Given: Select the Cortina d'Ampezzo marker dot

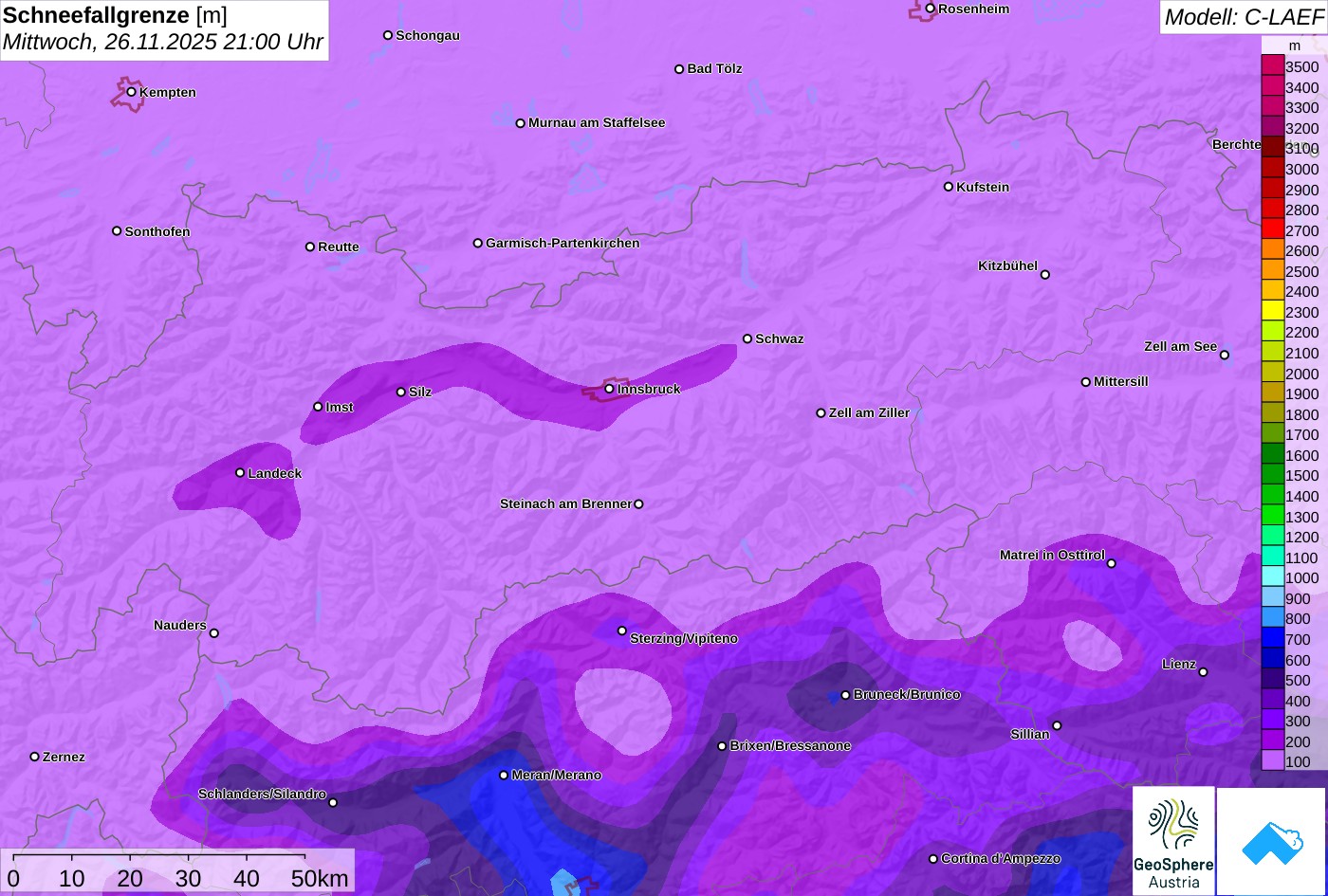Looking at the screenshot, I should (932, 859).
